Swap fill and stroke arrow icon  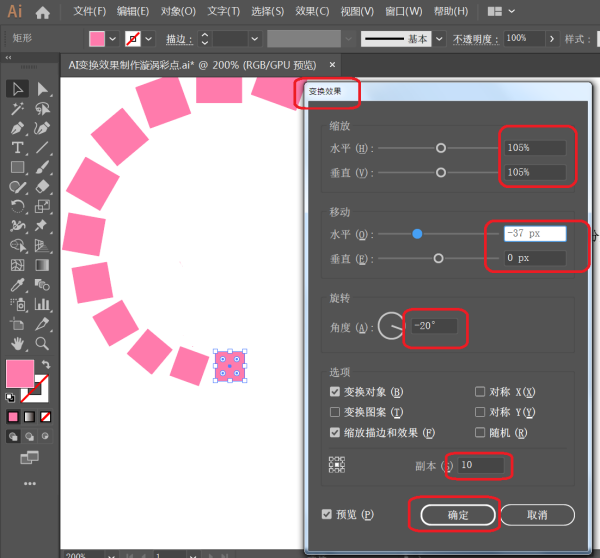pos(46,364)
